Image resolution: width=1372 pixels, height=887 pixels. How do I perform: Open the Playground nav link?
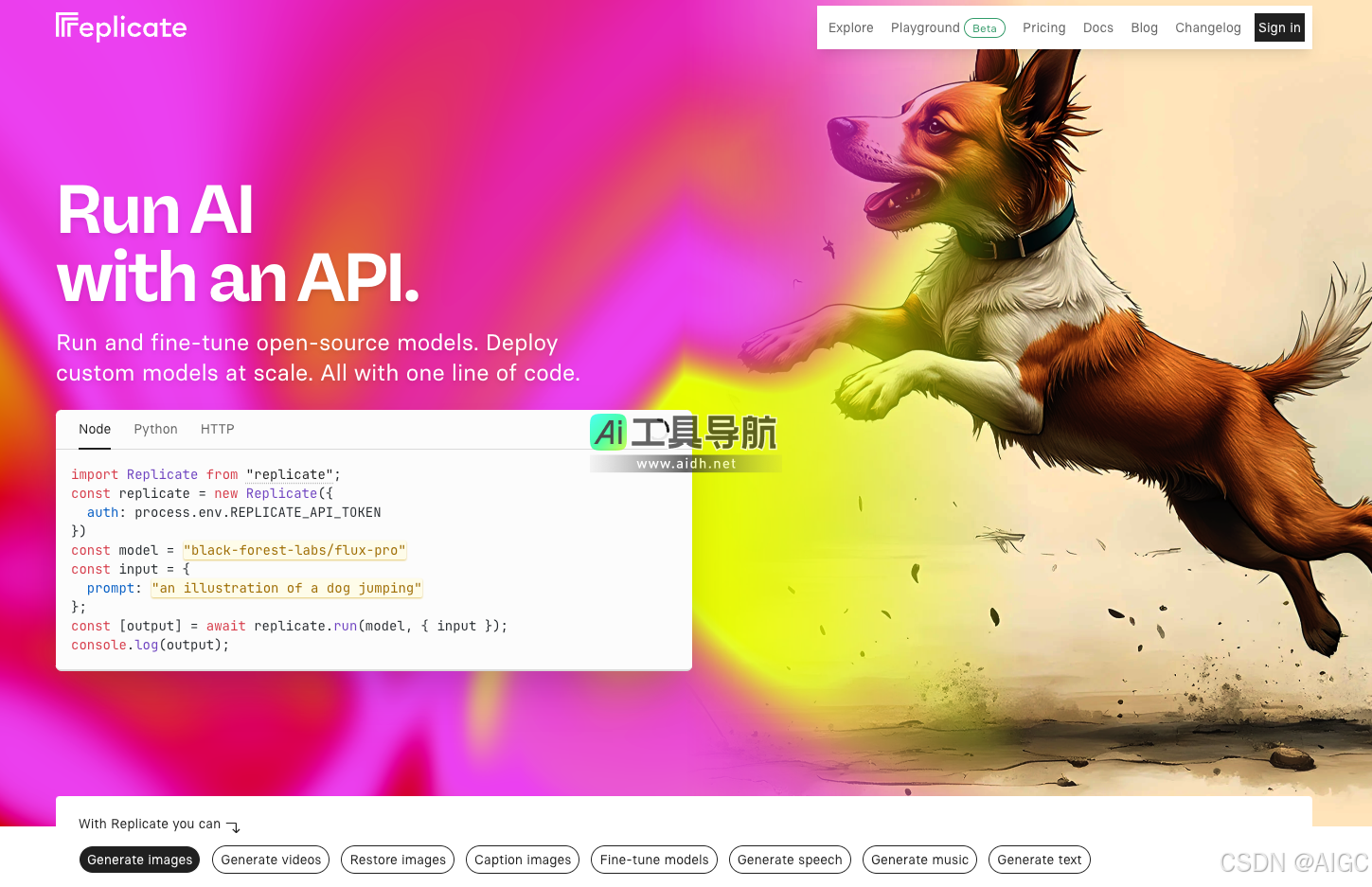pyautogui.click(x=925, y=28)
